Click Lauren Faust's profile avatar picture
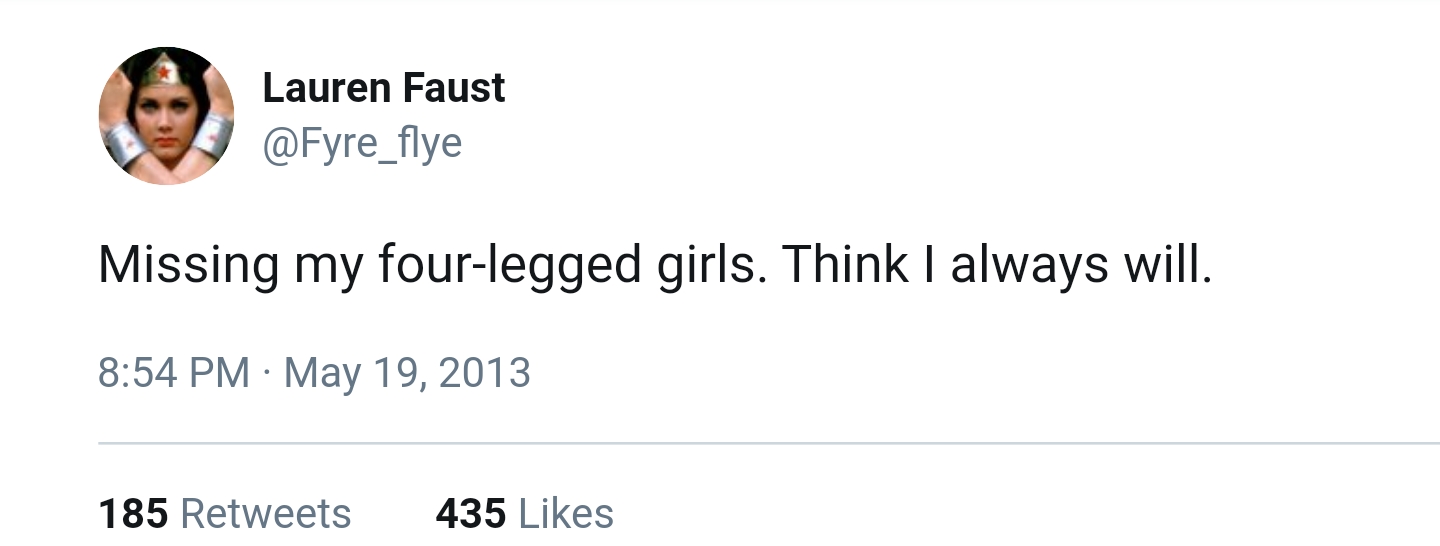 click(166, 116)
